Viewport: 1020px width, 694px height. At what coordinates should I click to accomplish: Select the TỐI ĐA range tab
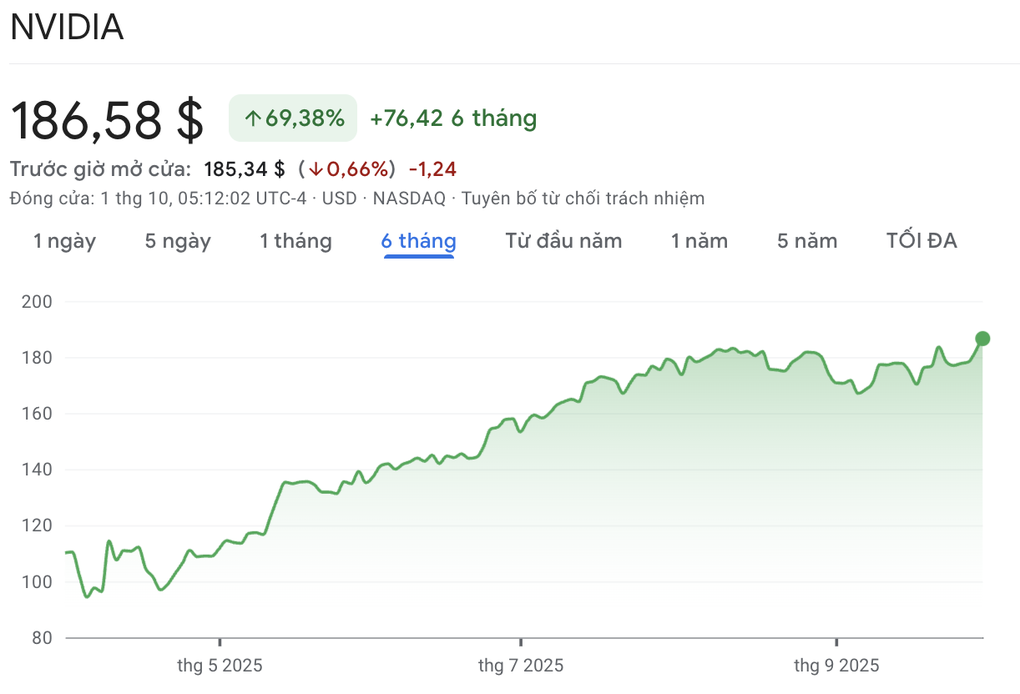pyautogui.click(x=921, y=241)
